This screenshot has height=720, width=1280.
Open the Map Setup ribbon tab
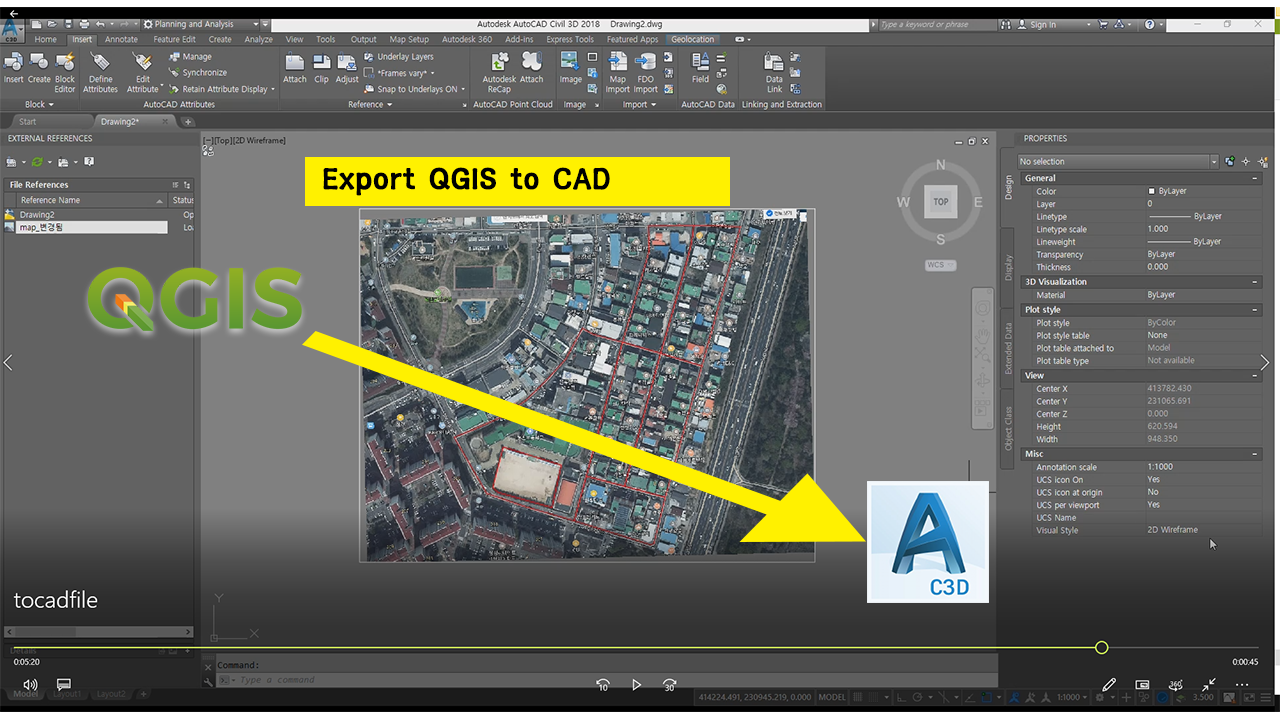409,40
